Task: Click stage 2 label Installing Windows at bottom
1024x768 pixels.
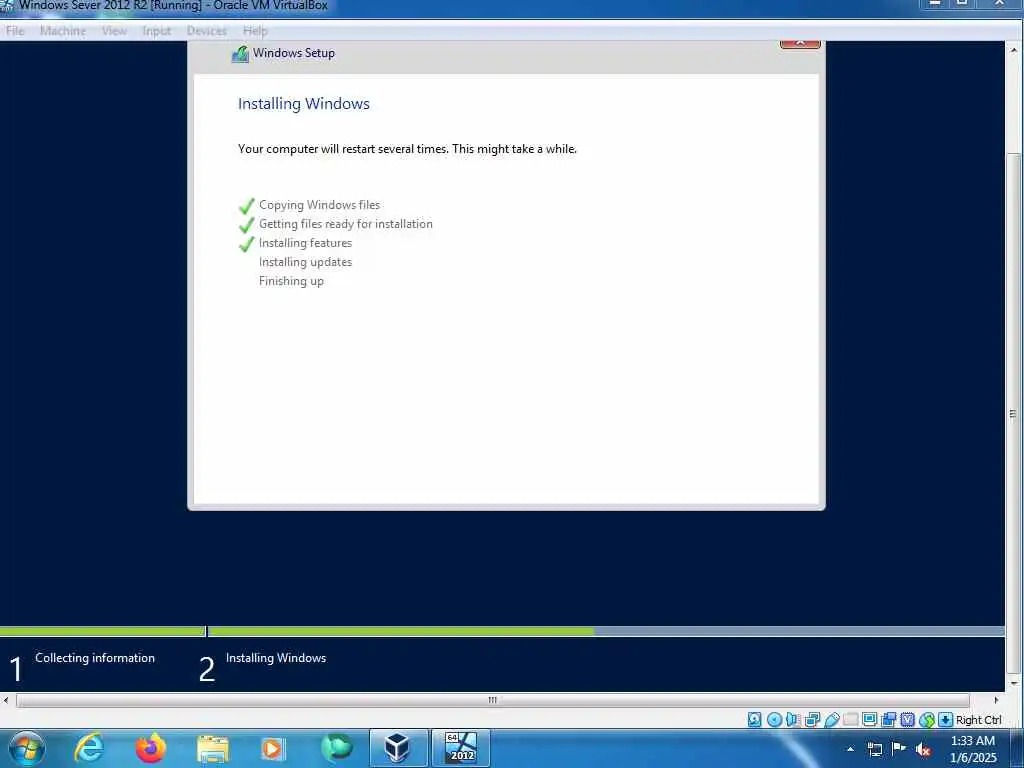Action: [x=276, y=658]
